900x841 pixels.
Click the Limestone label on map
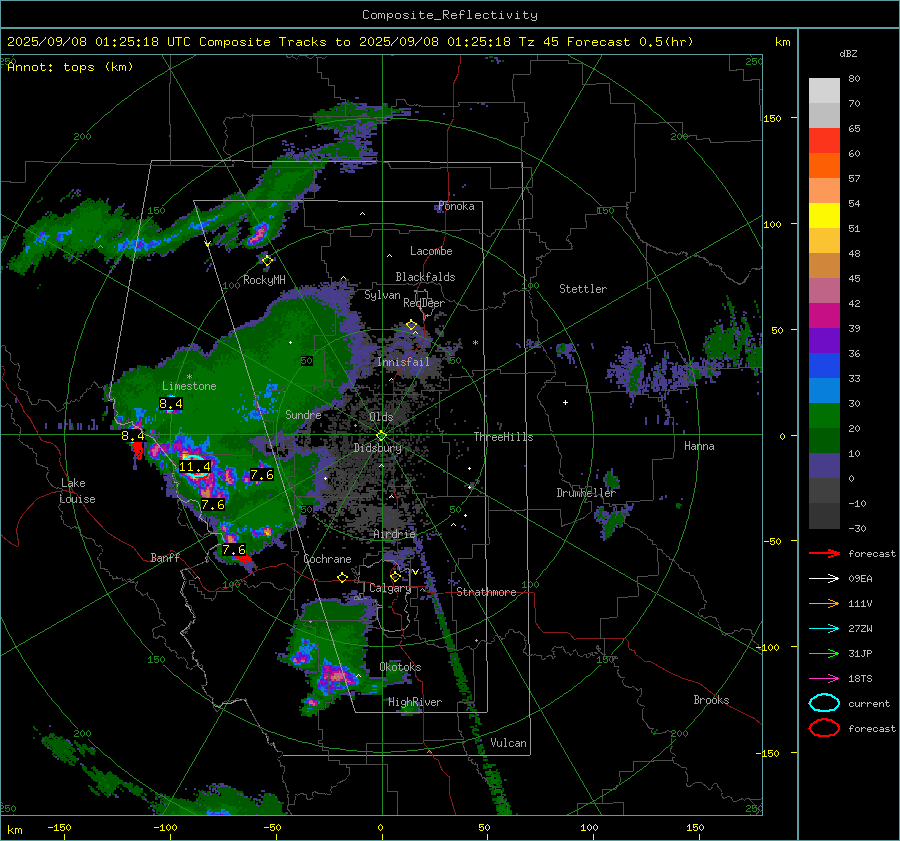click(x=189, y=386)
